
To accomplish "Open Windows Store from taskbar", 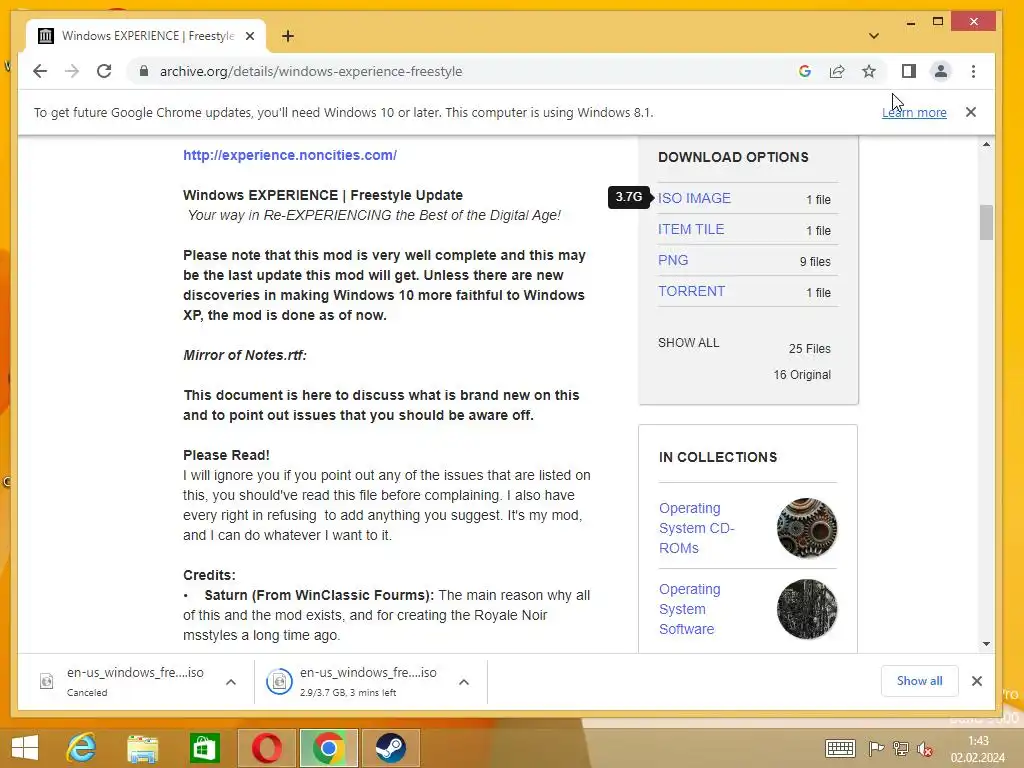I will click(204, 748).
